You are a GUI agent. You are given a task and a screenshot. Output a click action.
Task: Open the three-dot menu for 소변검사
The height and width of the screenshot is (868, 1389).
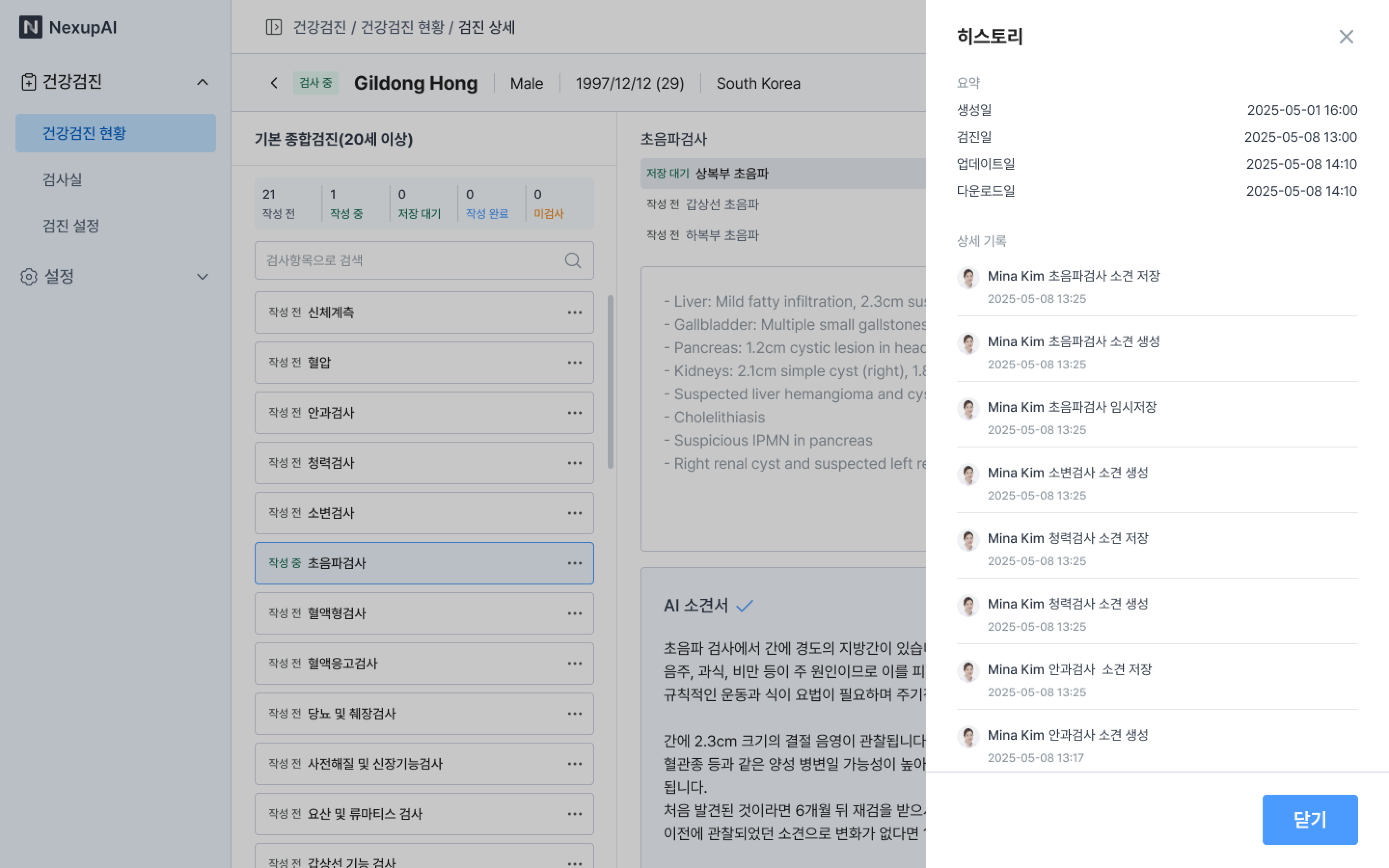click(574, 513)
